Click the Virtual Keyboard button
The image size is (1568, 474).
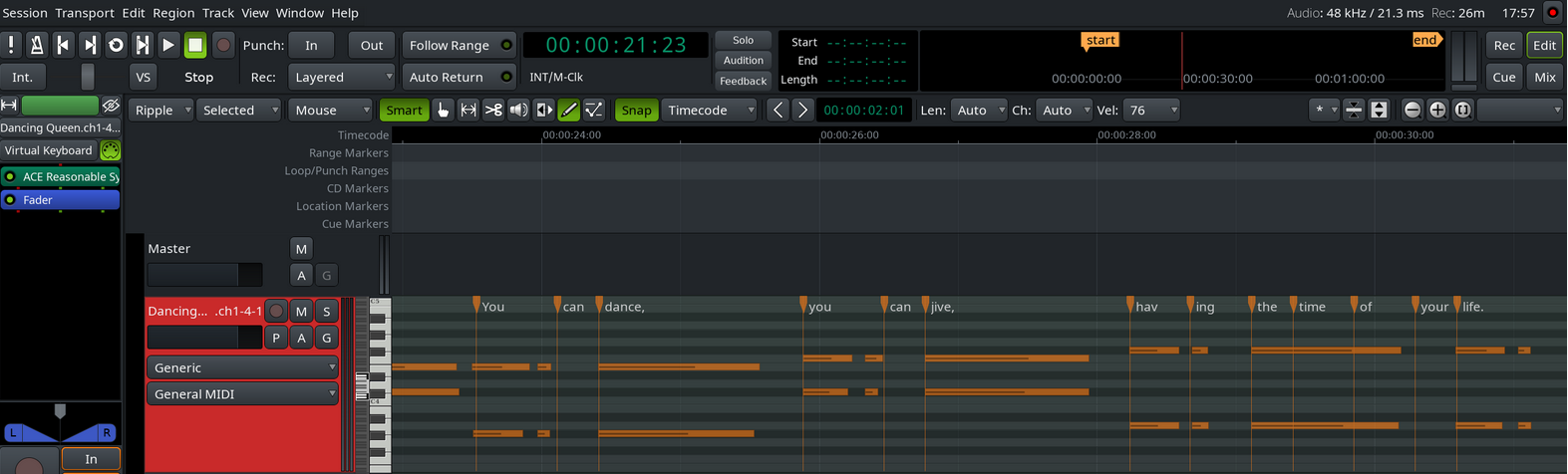(x=48, y=150)
